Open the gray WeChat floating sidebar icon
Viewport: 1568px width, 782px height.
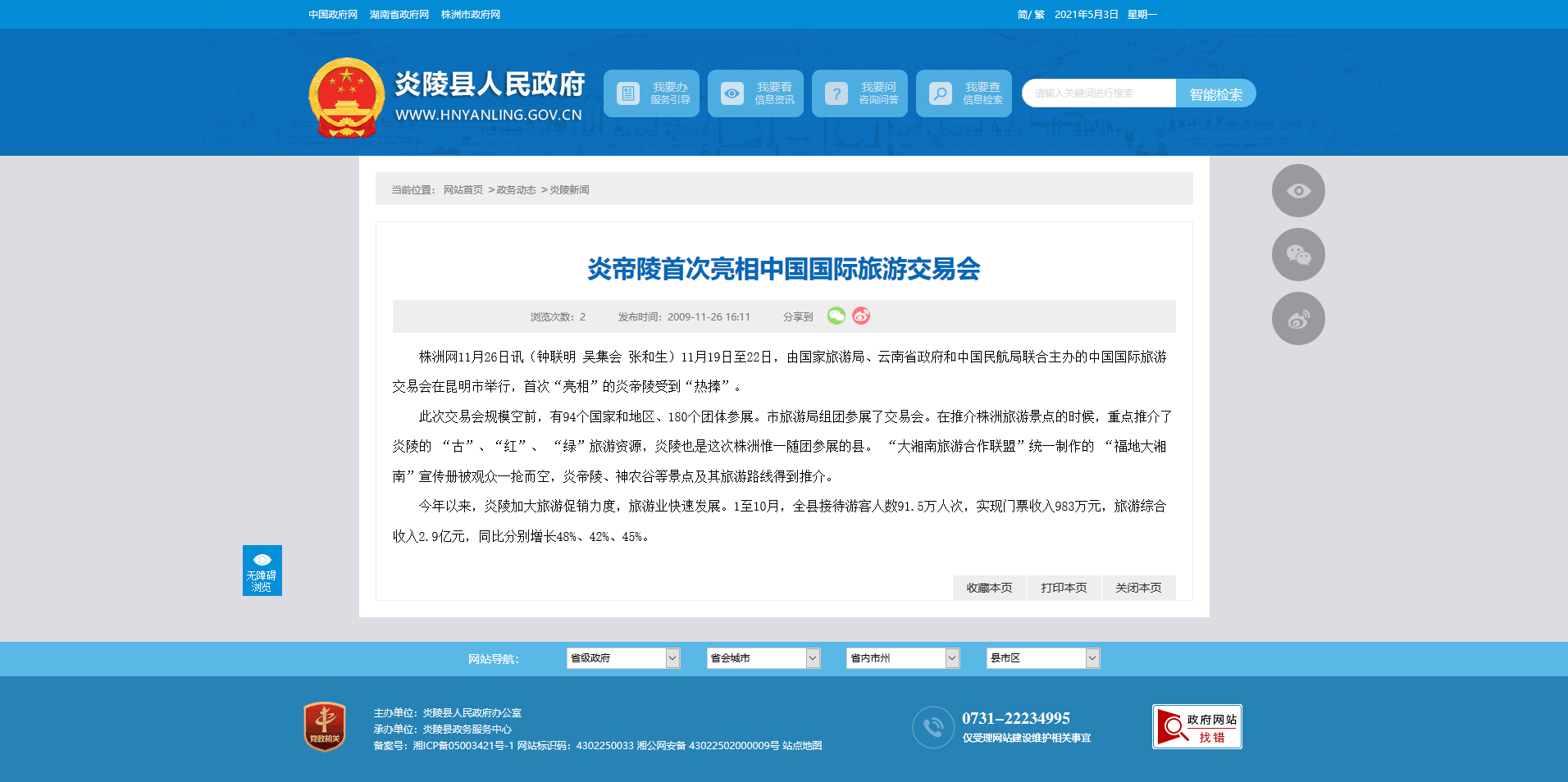click(1297, 255)
